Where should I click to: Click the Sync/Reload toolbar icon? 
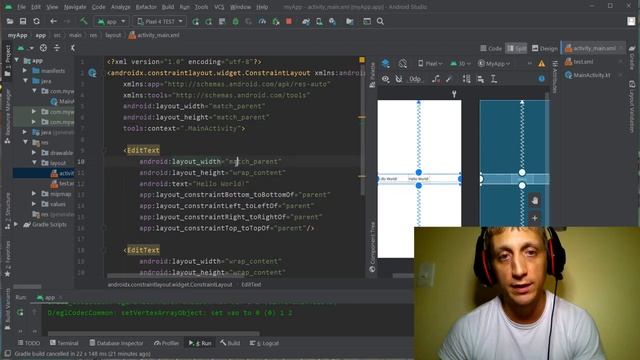pos(36,21)
